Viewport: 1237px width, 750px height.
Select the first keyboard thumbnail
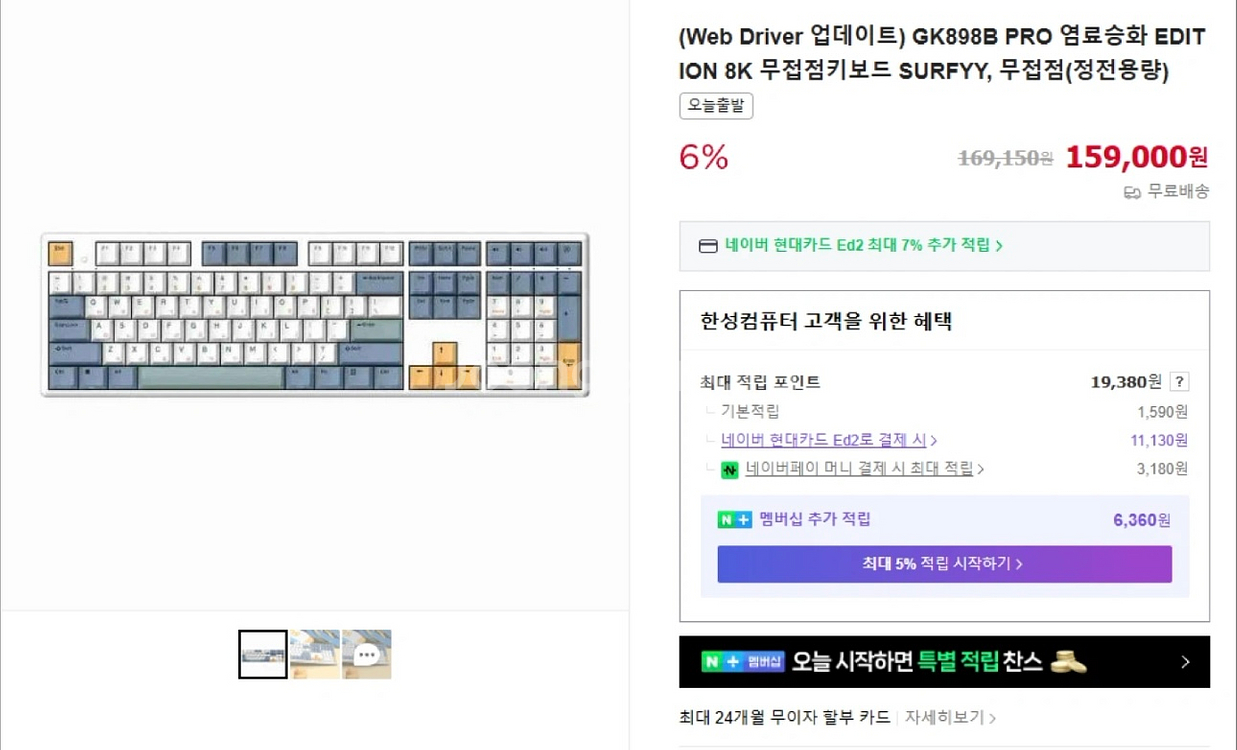click(x=263, y=653)
